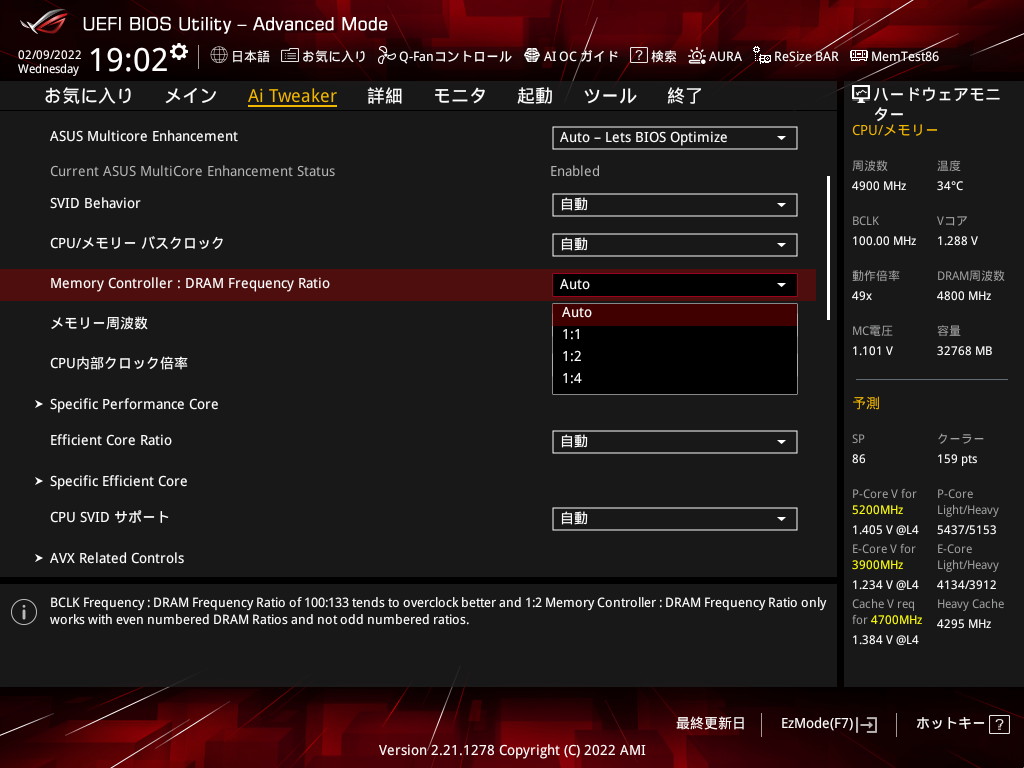Click the 19:02 clock display
Viewport: 1024px width, 768px height.
pyautogui.click(x=129, y=59)
